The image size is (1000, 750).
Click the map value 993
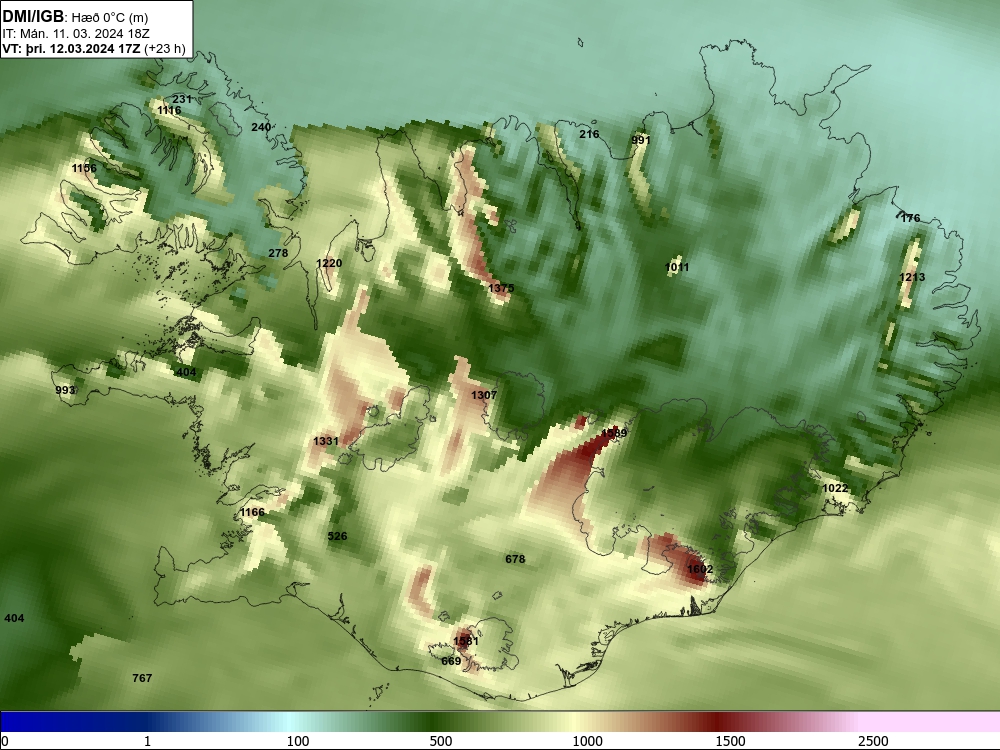click(65, 390)
